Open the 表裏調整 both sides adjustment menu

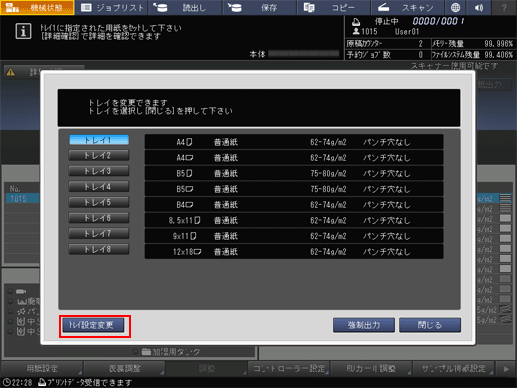pyautogui.click(x=124, y=368)
